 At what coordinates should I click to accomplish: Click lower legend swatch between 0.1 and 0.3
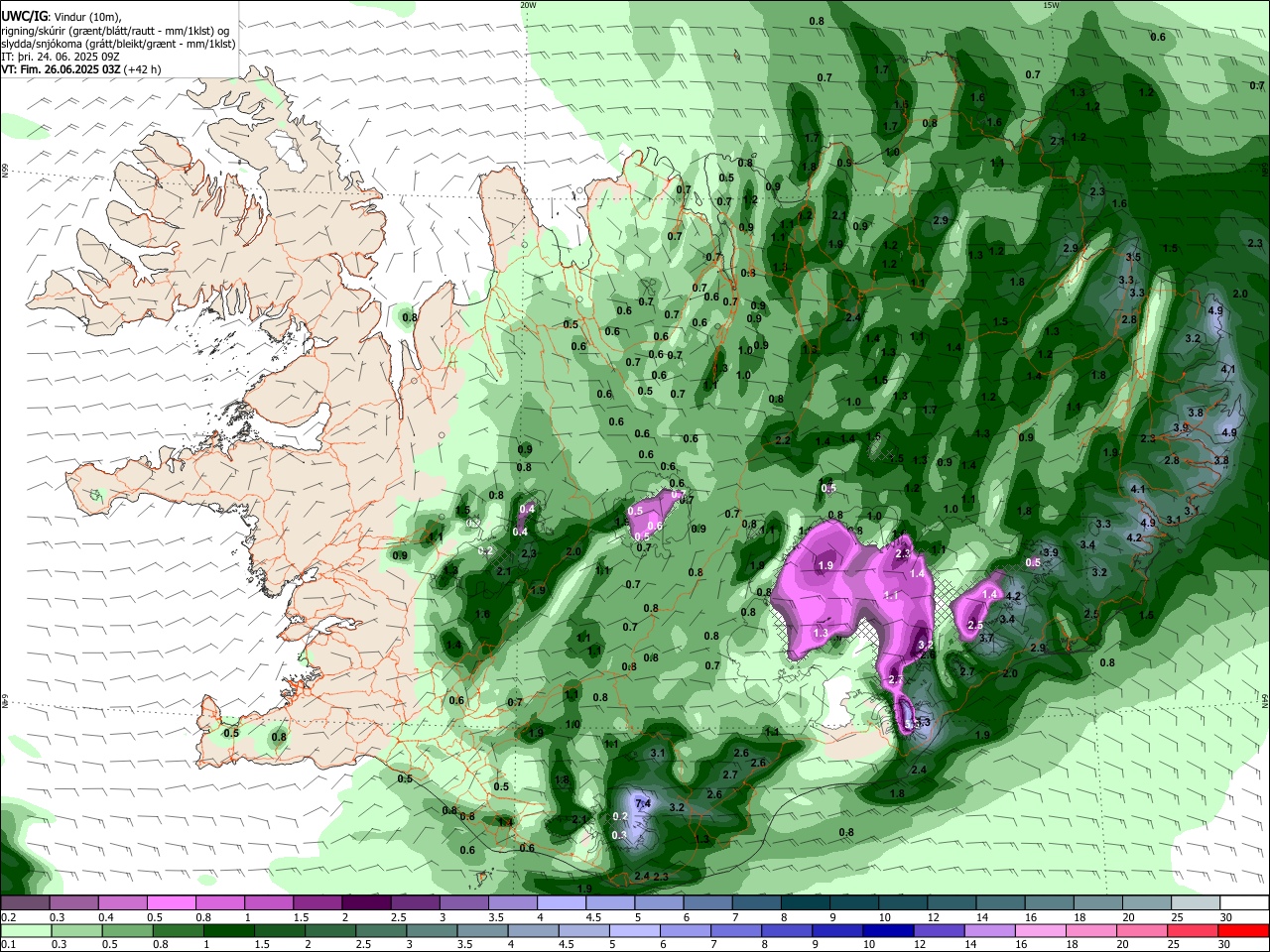point(26,930)
